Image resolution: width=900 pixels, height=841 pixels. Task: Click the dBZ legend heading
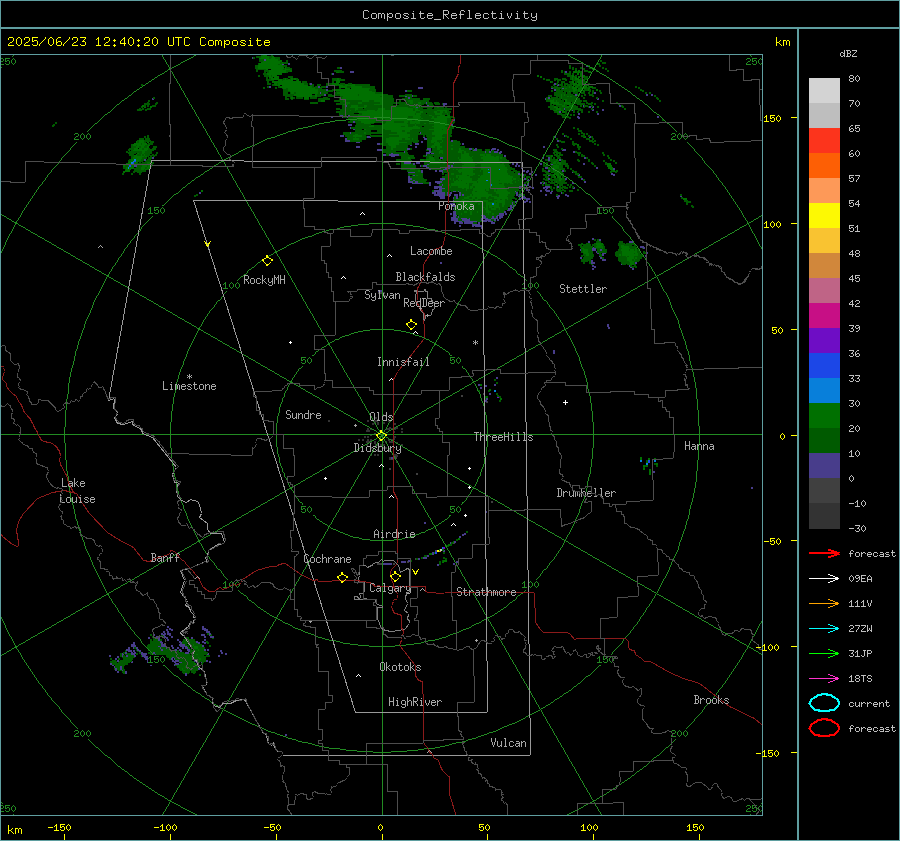point(848,53)
